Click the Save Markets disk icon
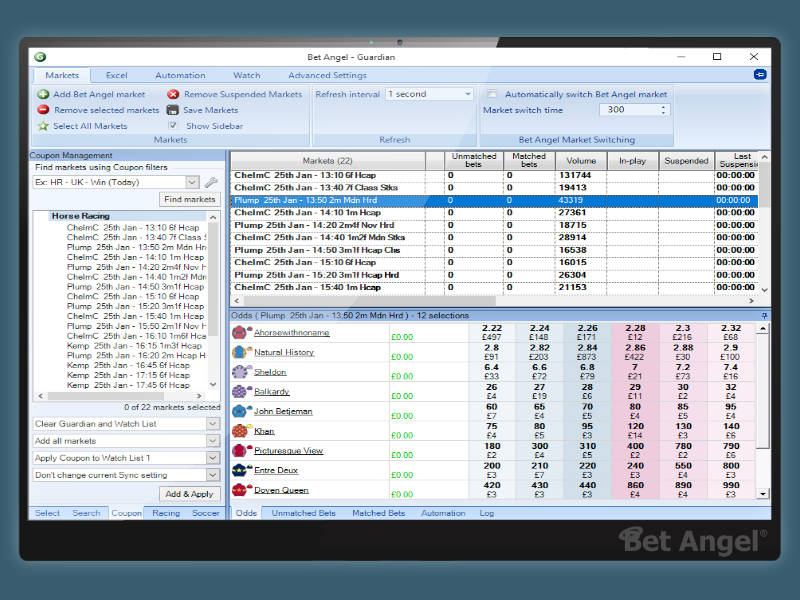This screenshot has width=800, height=600. click(173, 110)
